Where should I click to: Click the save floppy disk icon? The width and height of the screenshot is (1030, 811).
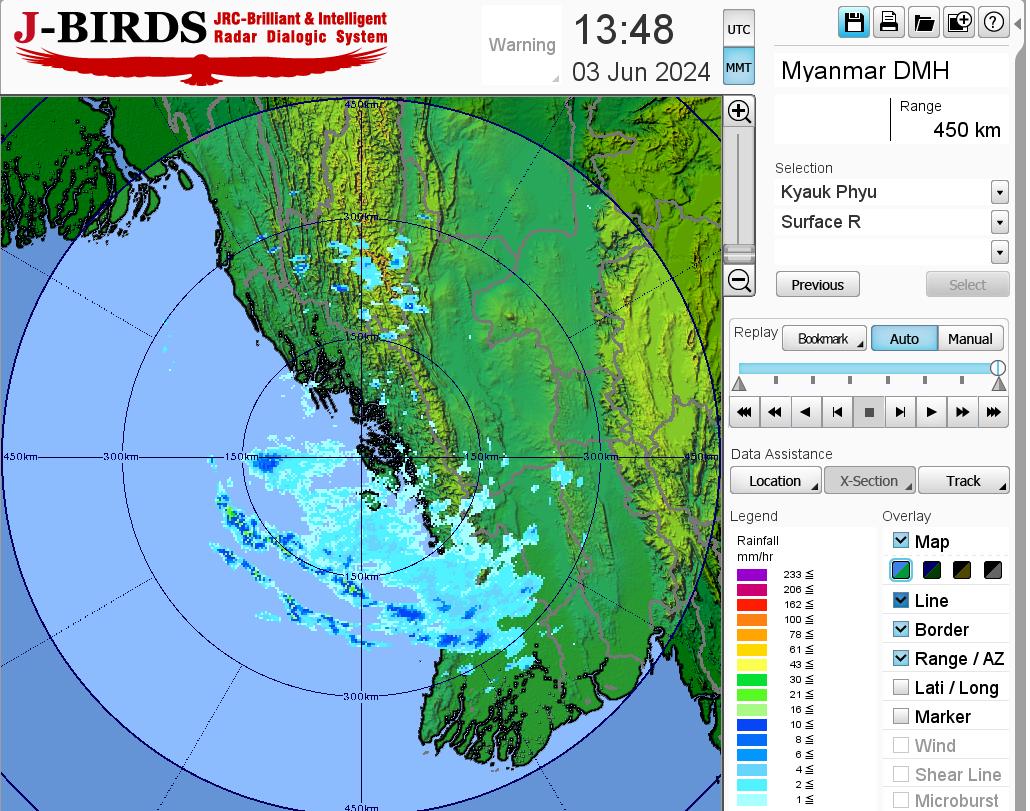point(854,23)
